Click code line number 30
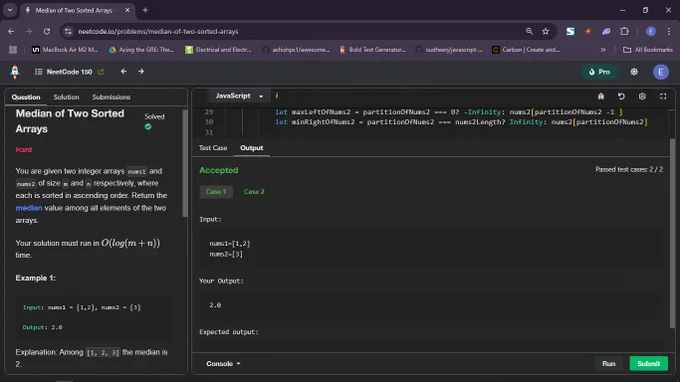Viewport: 680px width, 382px height. point(209,122)
